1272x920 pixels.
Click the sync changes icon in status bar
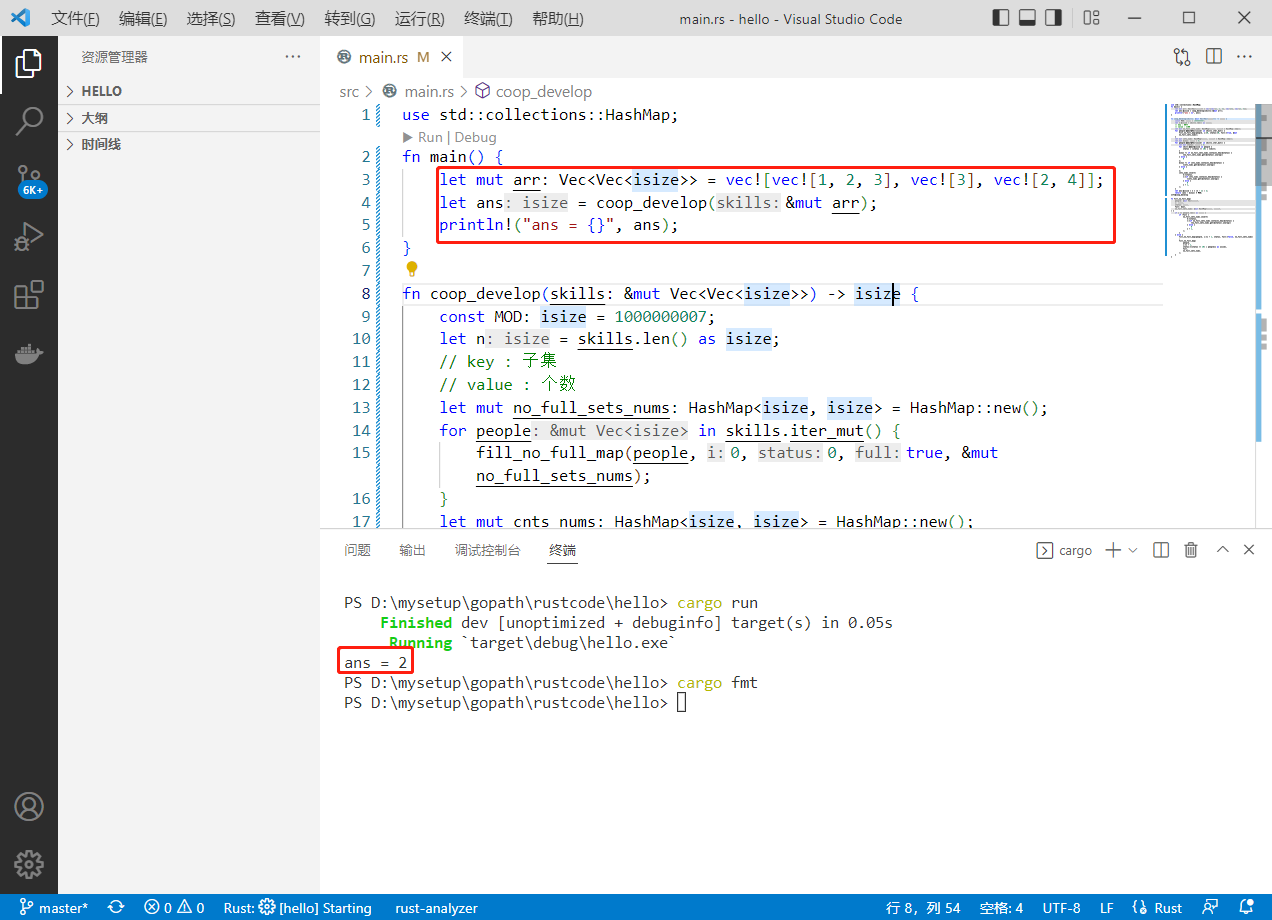(x=116, y=908)
